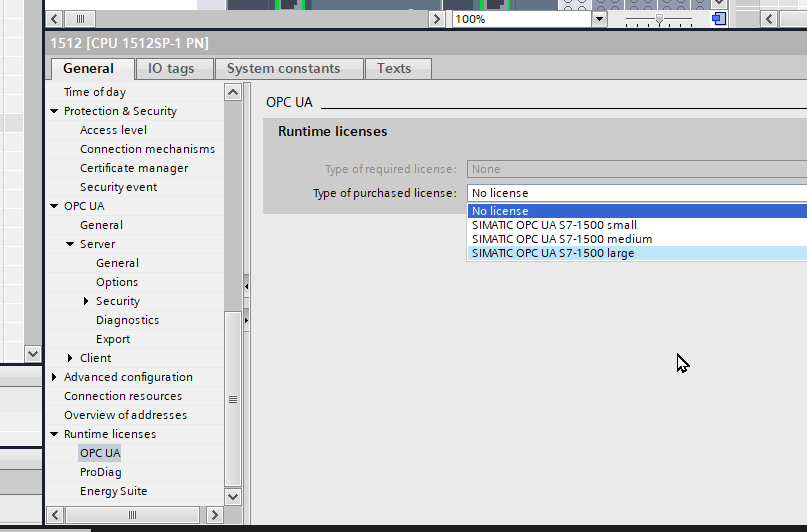The height and width of the screenshot is (532, 807).
Task: Select the No license option
Action: (x=637, y=211)
